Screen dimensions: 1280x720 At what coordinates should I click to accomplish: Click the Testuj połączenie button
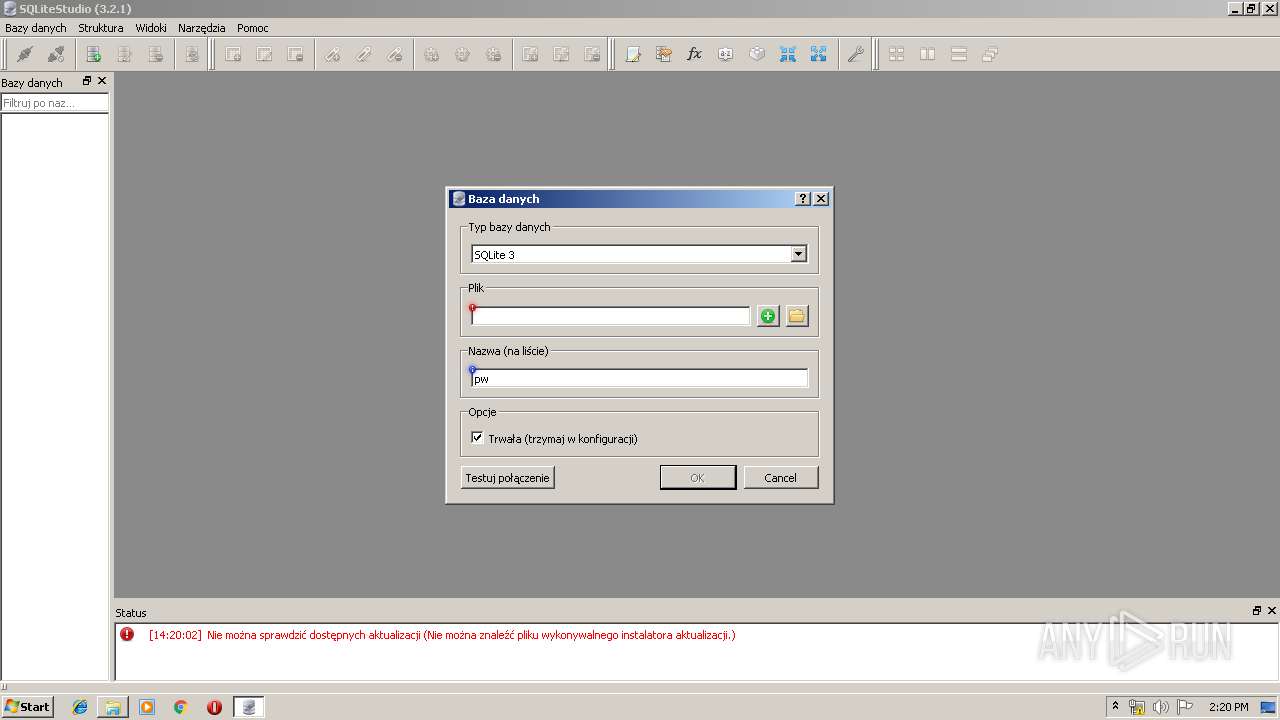(x=507, y=478)
